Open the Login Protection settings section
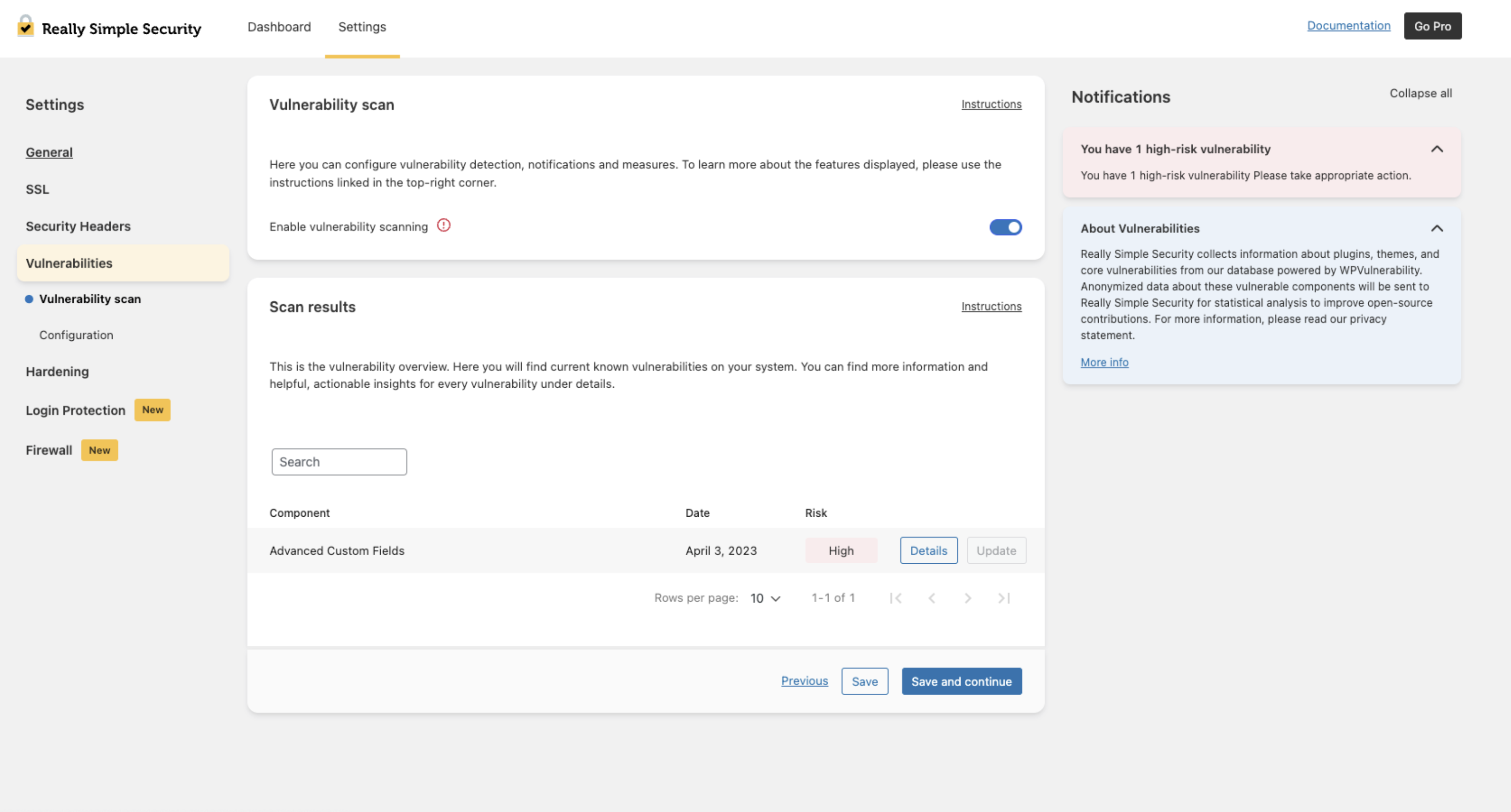The width and height of the screenshot is (1511, 812). click(75, 410)
